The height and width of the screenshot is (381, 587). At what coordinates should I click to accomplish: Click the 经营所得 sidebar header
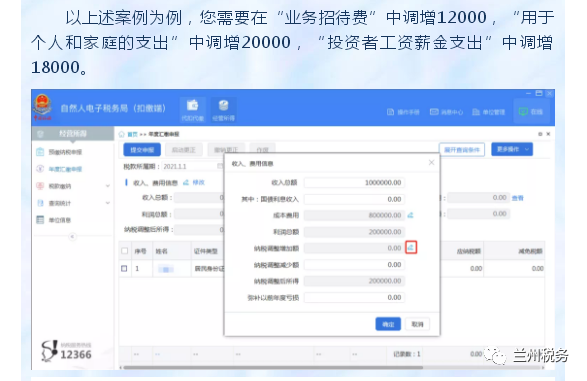pos(73,134)
